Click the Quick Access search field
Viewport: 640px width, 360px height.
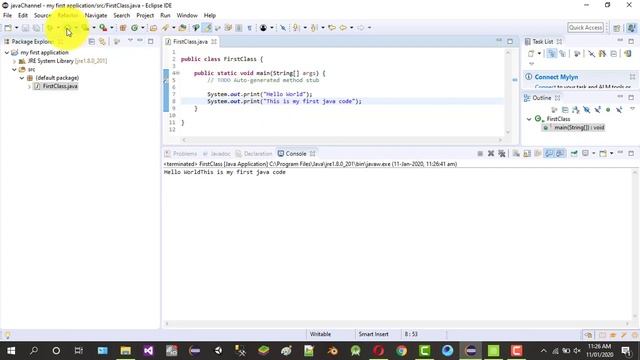[x=585, y=27]
